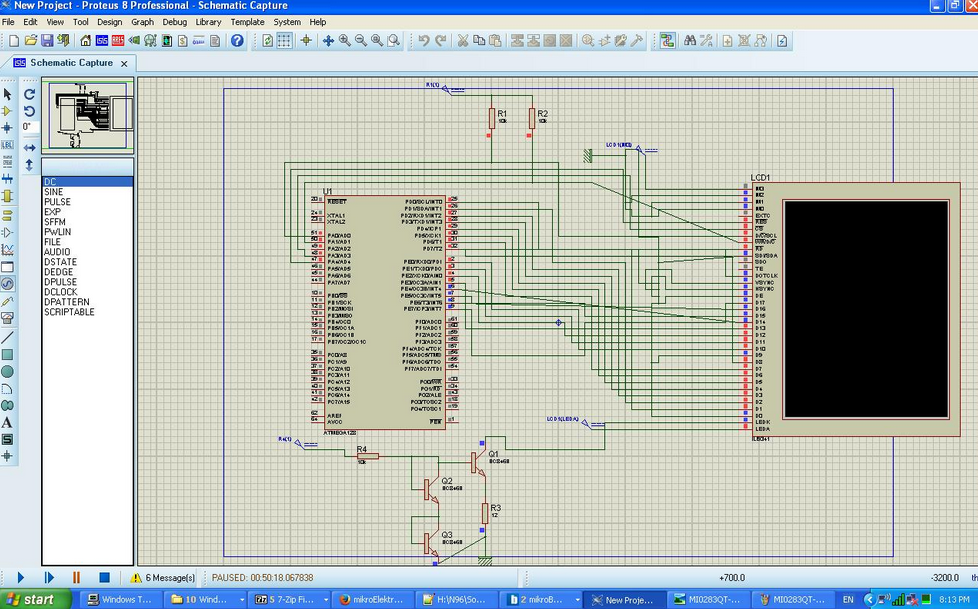Switch to the mikroElektronika taskbar window
Viewport: 978px width, 609px height.
point(375,599)
